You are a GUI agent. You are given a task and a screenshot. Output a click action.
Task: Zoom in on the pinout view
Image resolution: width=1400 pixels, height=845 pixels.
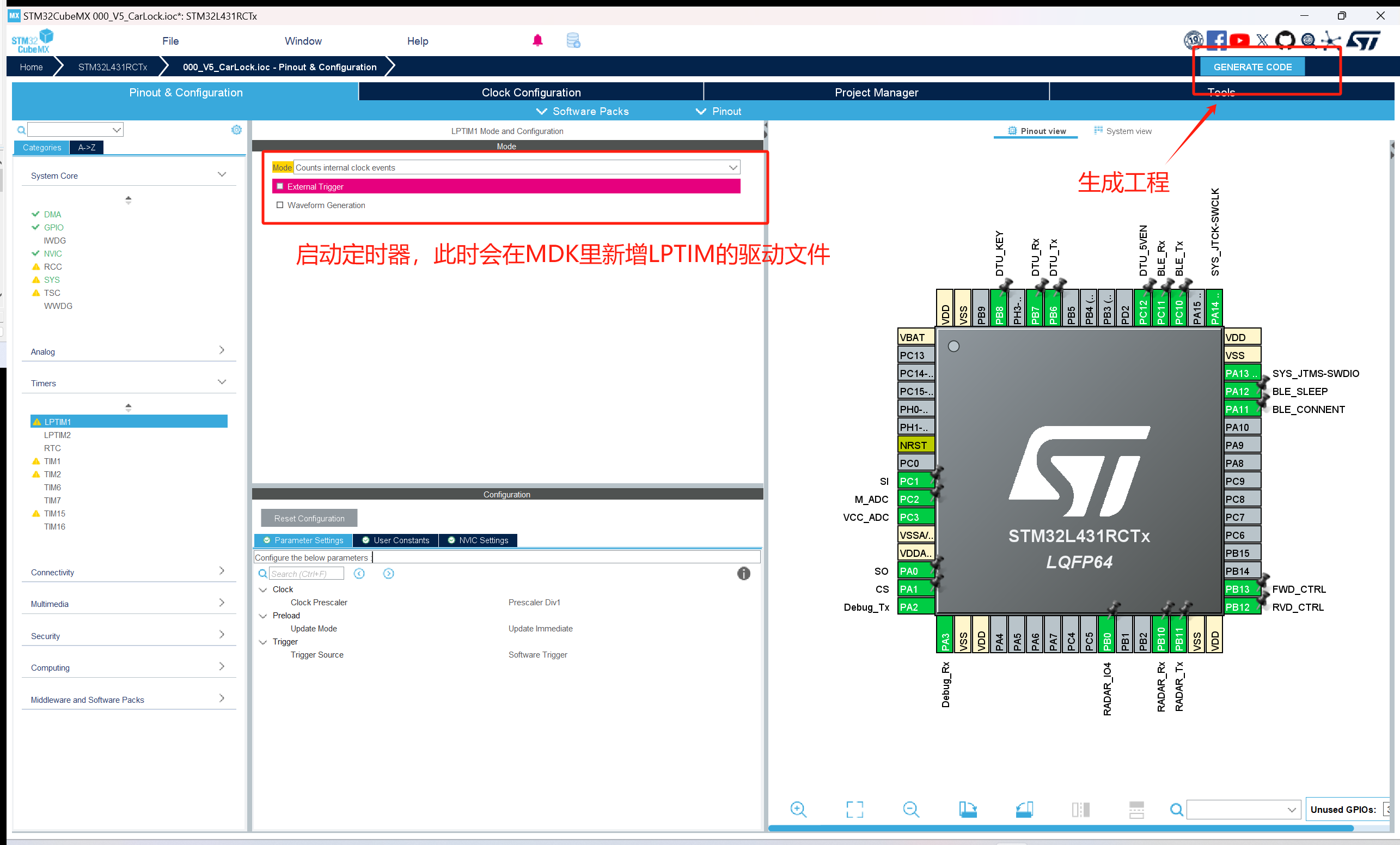pyautogui.click(x=798, y=809)
